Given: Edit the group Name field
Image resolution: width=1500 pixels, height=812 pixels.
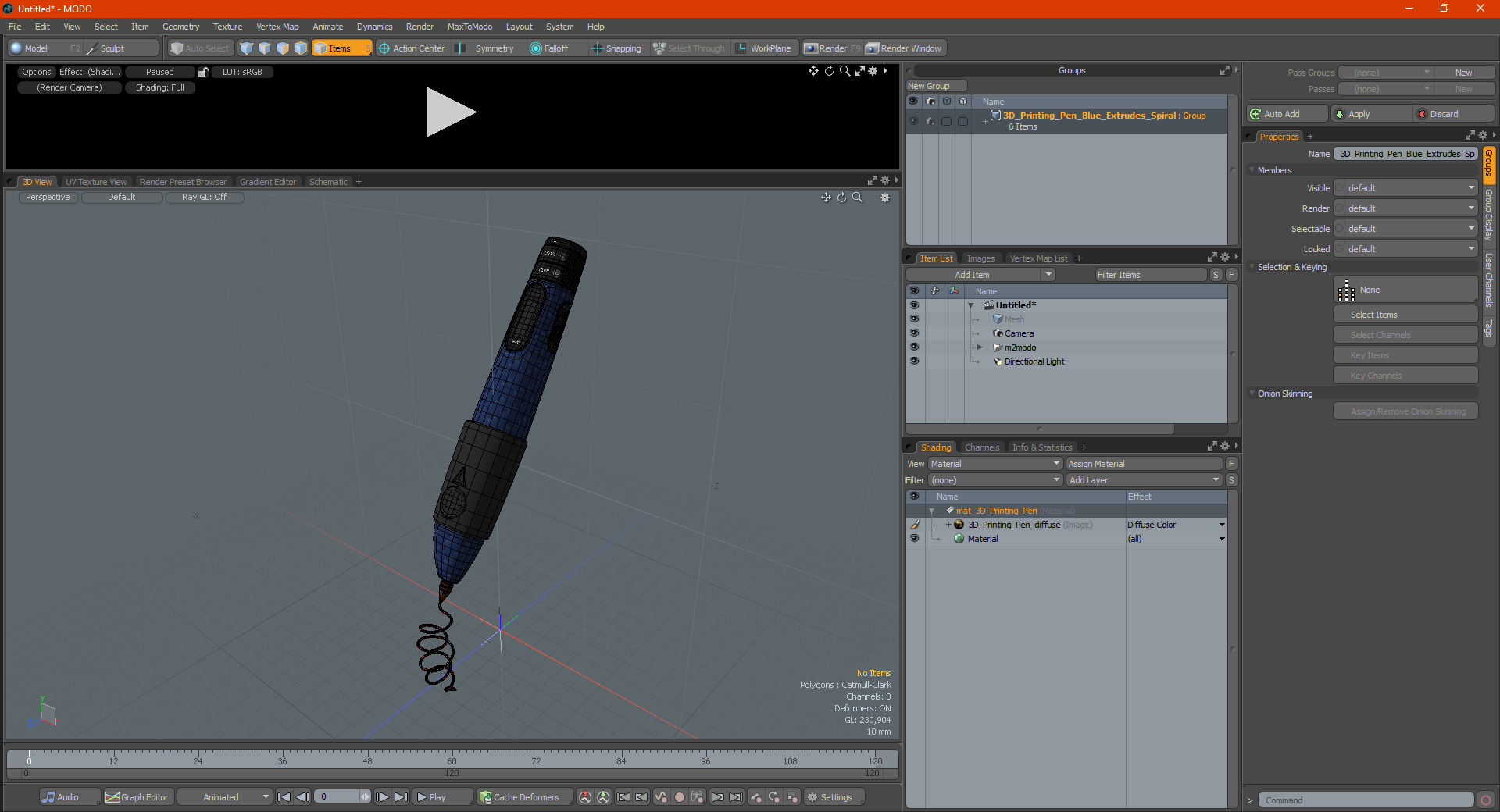Looking at the screenshot, I should pyautogui.click(x=1405, y=154).
